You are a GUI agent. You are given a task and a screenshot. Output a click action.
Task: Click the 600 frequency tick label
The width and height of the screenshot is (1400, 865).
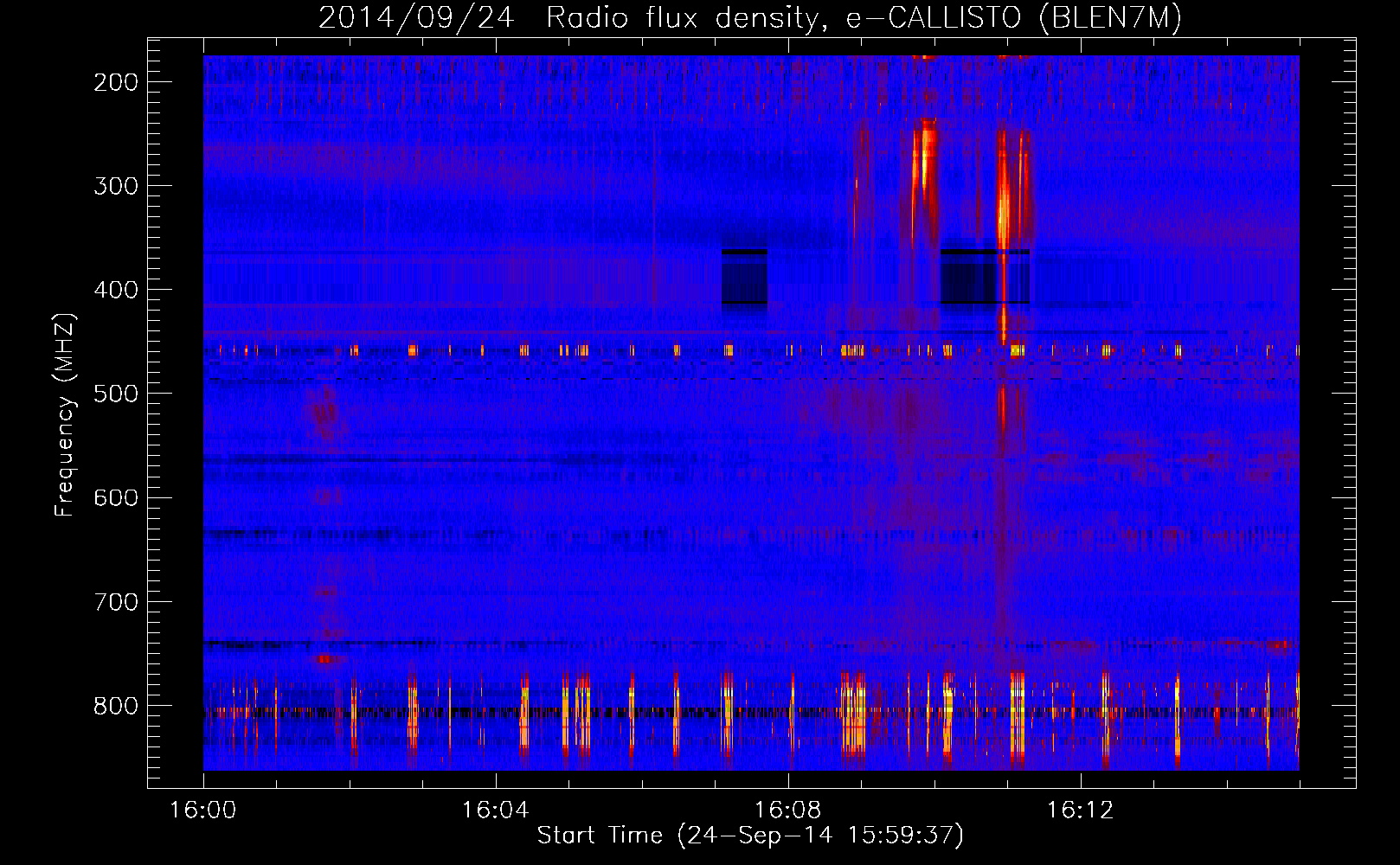tap(116, 497)
